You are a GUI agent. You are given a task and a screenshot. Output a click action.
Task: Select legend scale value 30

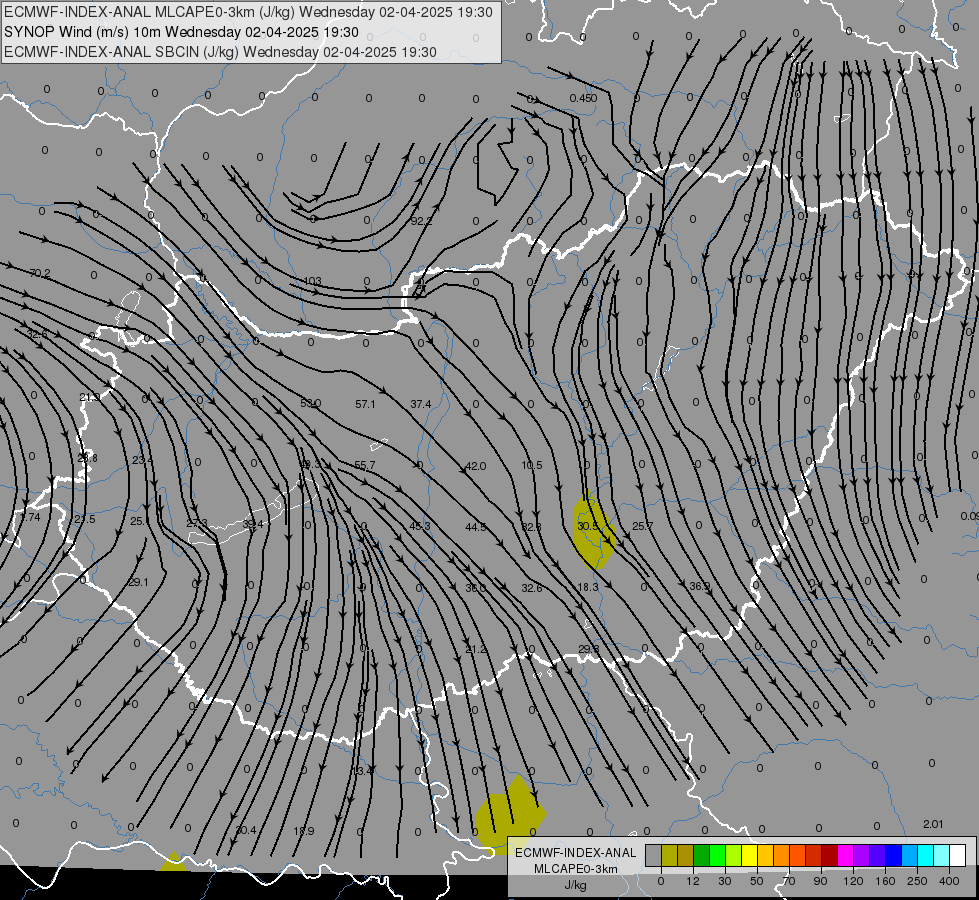click(725, 881)
